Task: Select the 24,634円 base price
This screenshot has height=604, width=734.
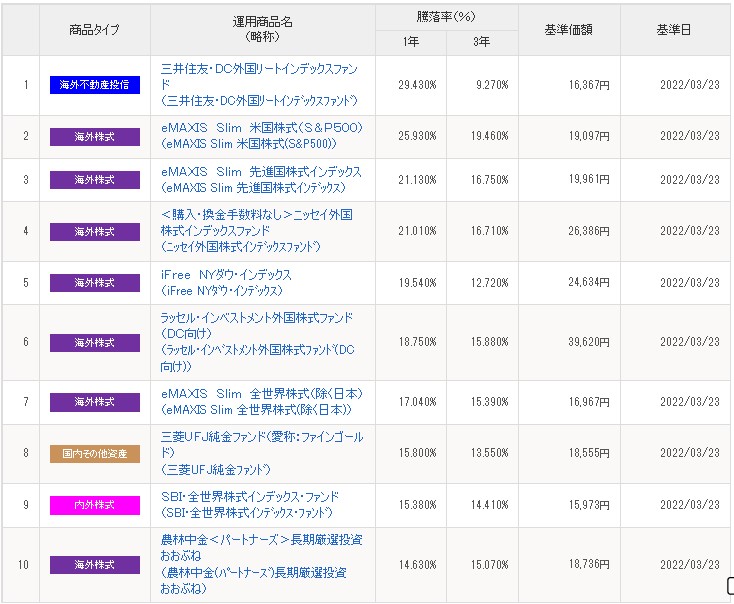Action: (x=589, y=282)
